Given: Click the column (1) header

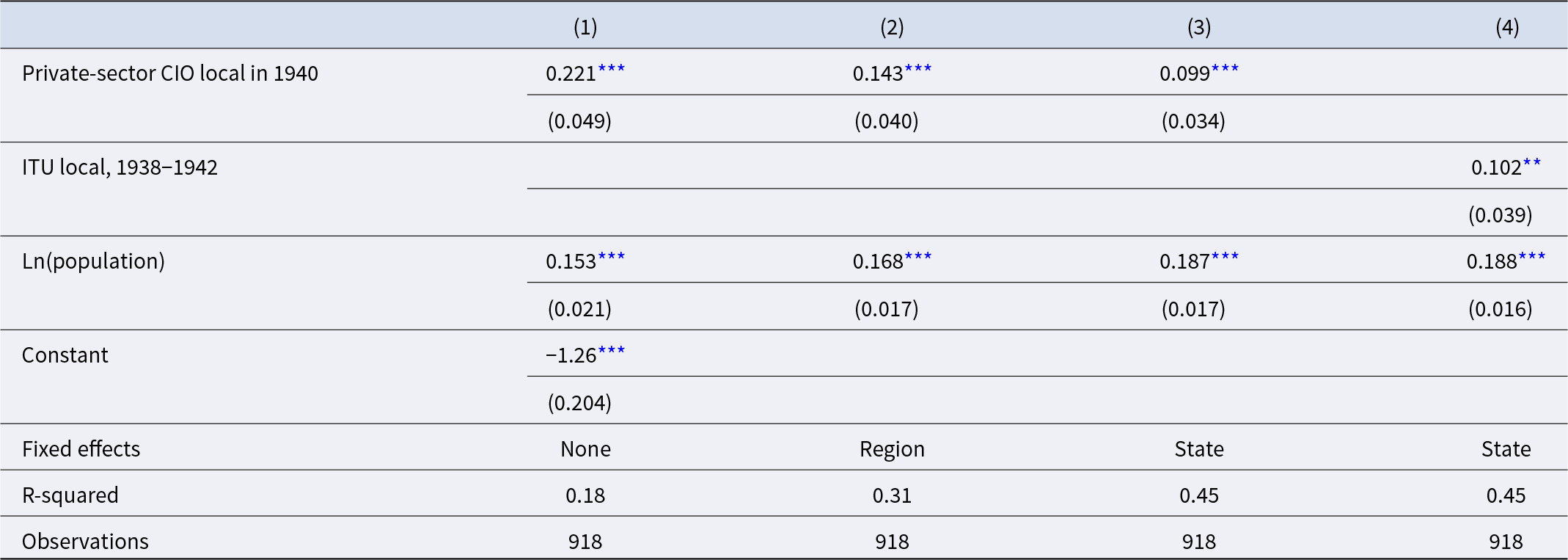Looking at the screenshot, I should coord(585,27).
